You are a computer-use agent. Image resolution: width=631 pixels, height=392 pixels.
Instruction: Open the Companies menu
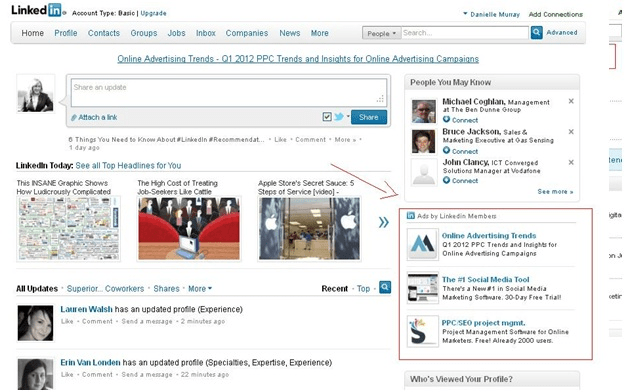(x=247, y=33)
